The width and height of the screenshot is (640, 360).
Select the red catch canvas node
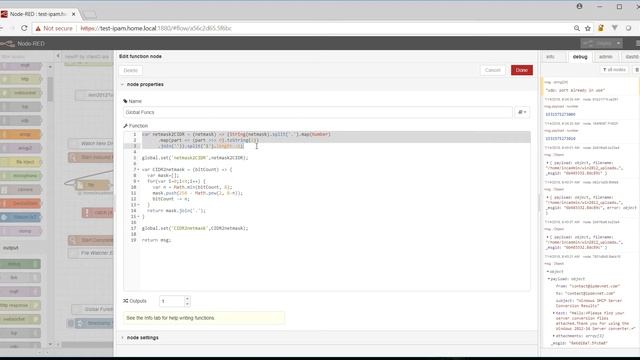tap(98, 213)
